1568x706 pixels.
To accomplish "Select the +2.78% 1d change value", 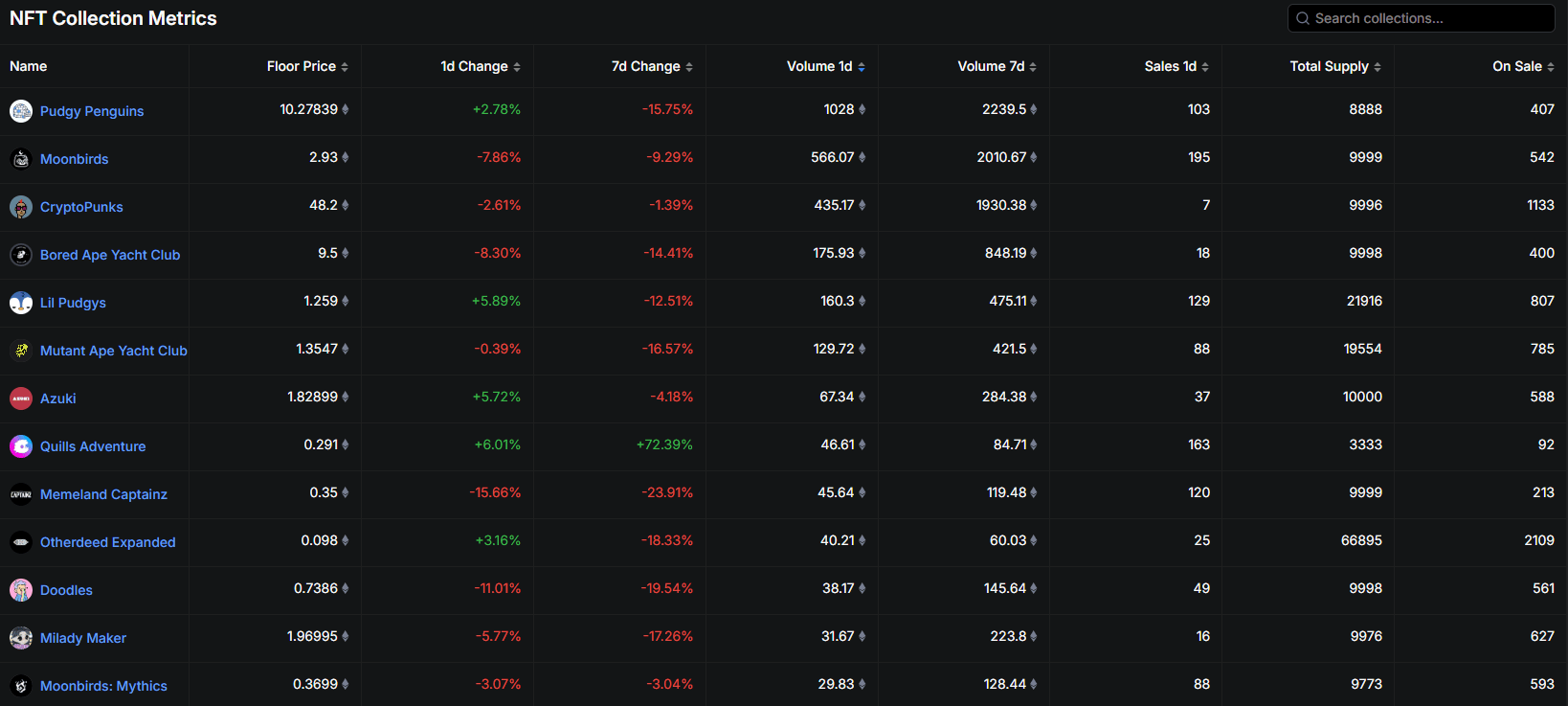I will [x=497, y=109].
